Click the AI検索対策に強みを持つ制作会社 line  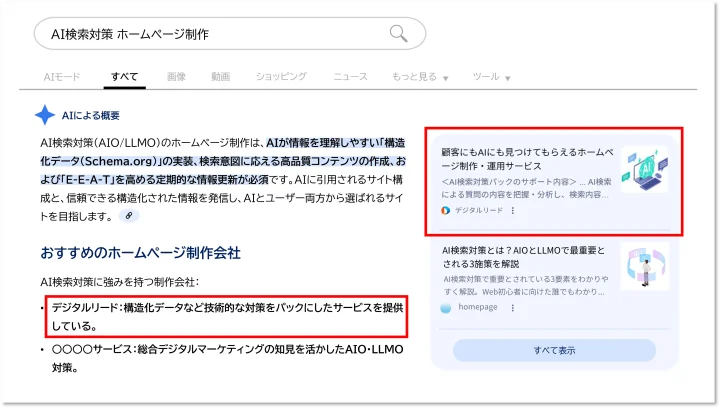click(119, 282)
